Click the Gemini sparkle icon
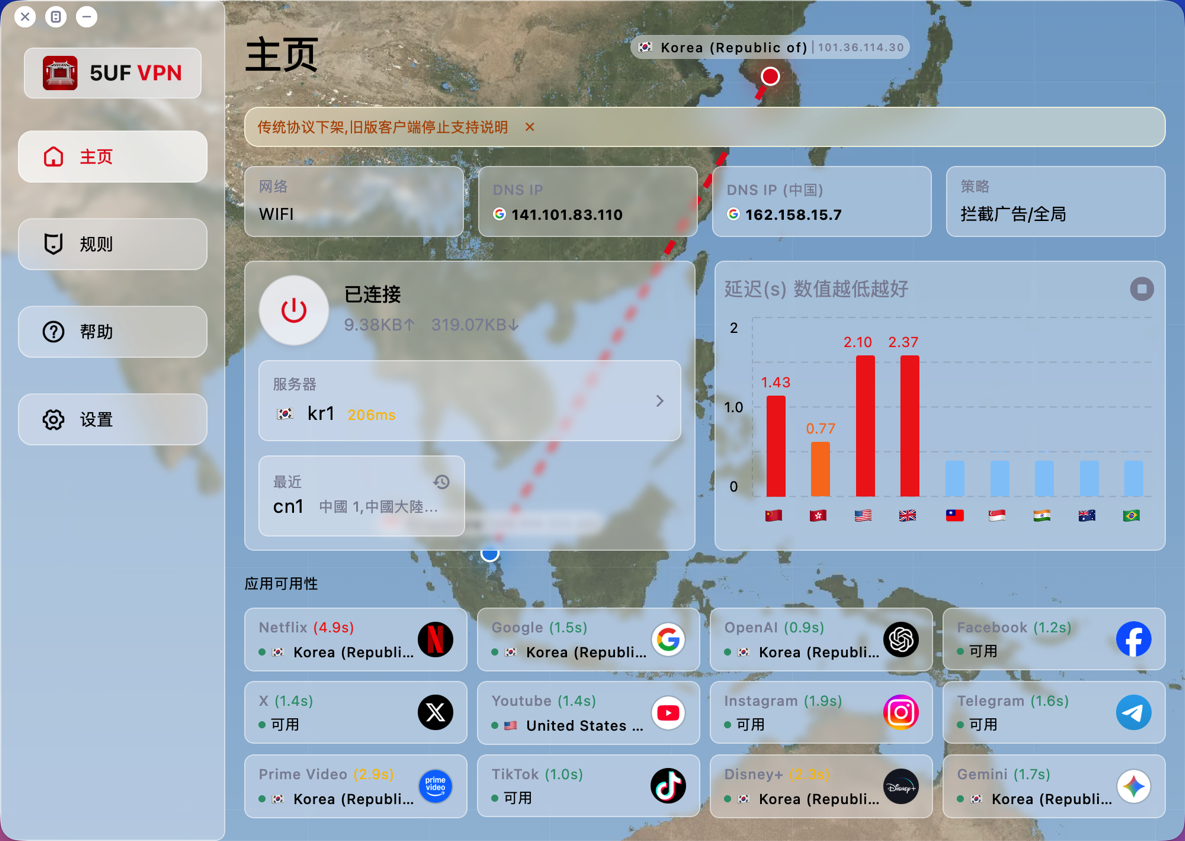The height and width of the screenshot is (841, 1185). (1133, 786)
